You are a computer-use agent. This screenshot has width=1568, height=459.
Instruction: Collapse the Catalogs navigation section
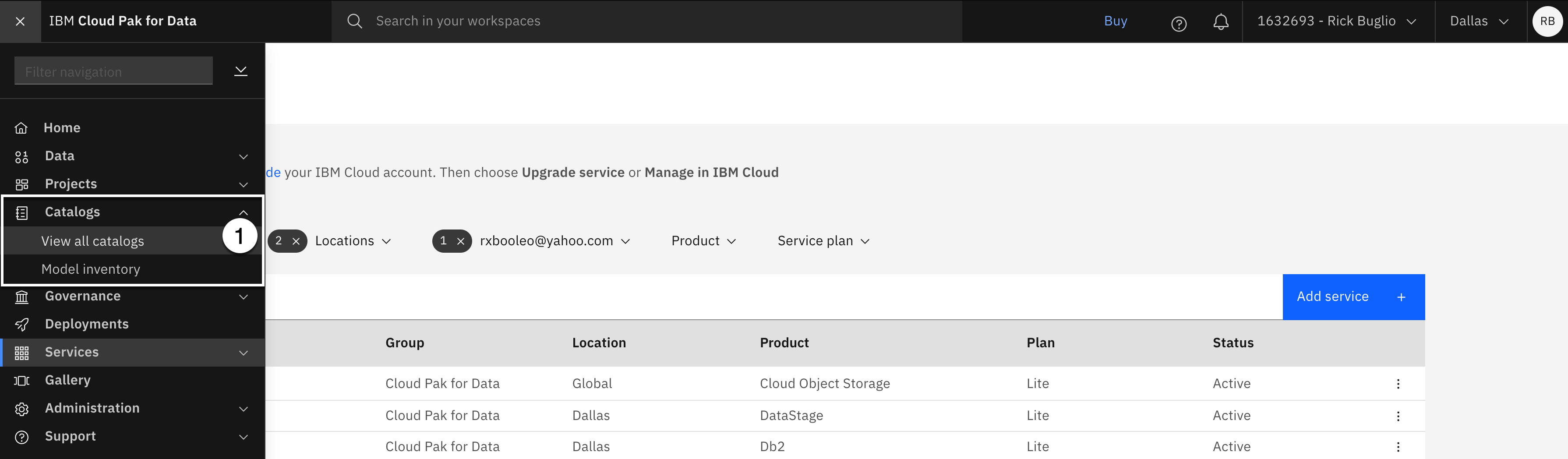coord(244,212)
